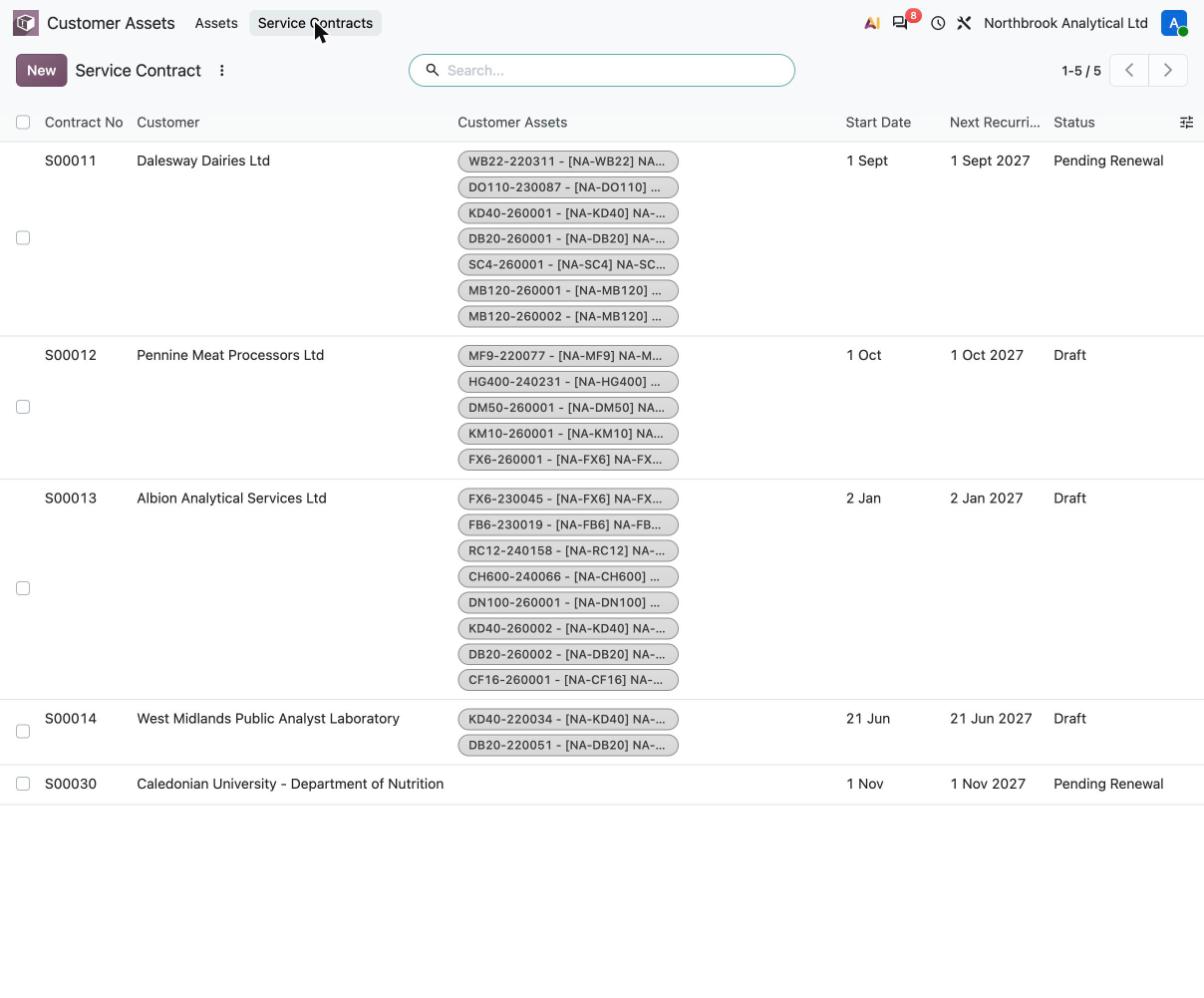Click the SC4-260001 asset tag
The image size is (1204, 998).
tap(568, 265)
